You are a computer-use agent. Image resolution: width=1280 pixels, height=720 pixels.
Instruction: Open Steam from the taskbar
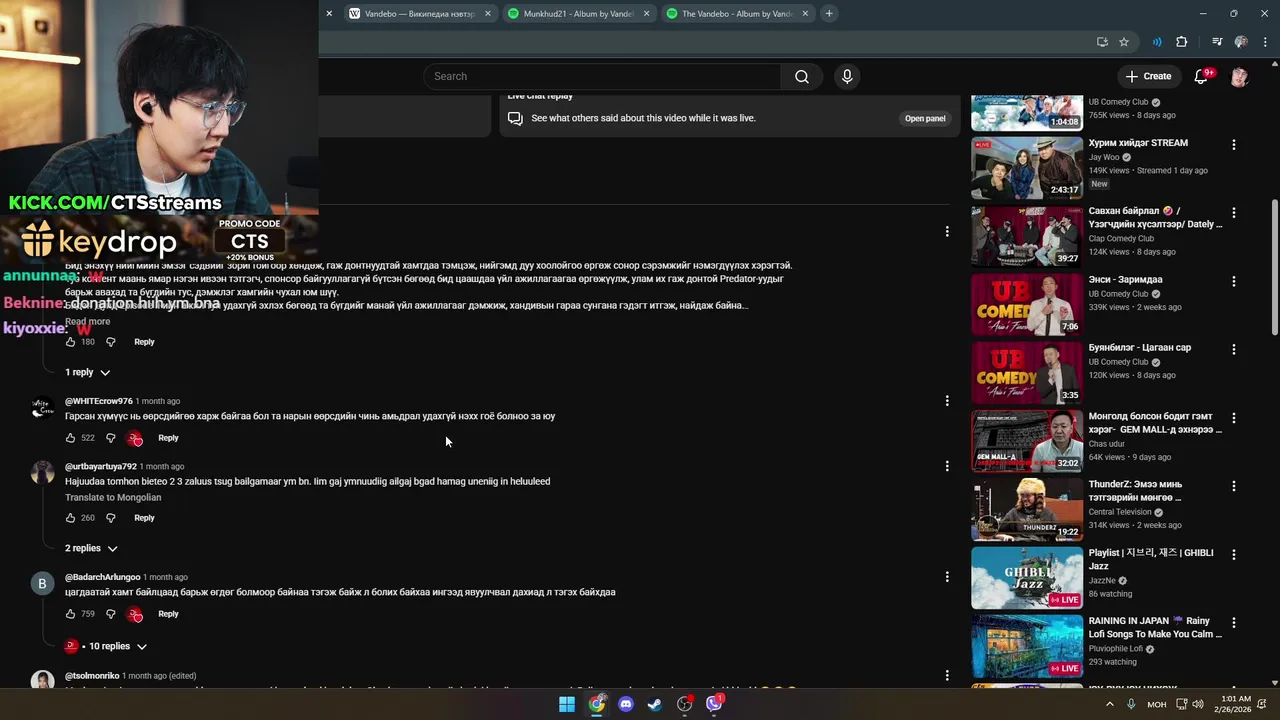(x=655, y=704)
